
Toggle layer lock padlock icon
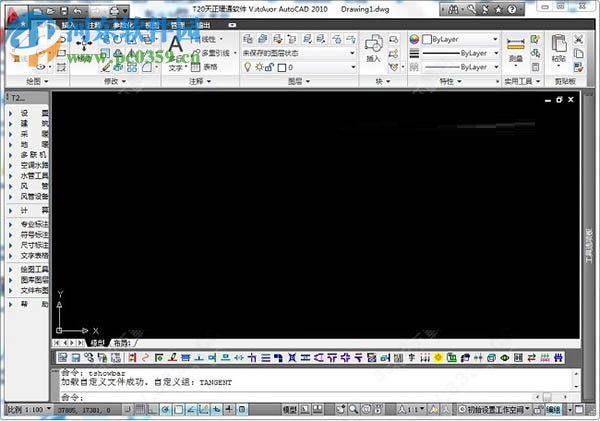coord(269,68)
